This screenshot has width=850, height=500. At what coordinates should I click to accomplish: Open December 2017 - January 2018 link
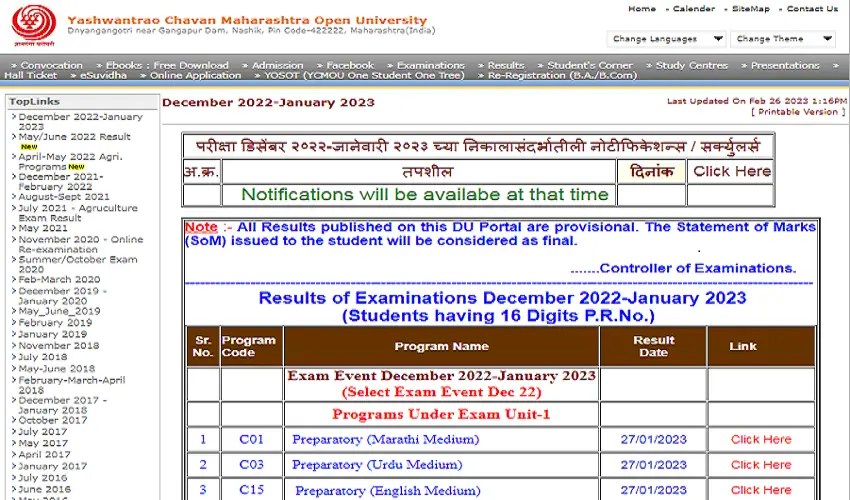point(62,405)
